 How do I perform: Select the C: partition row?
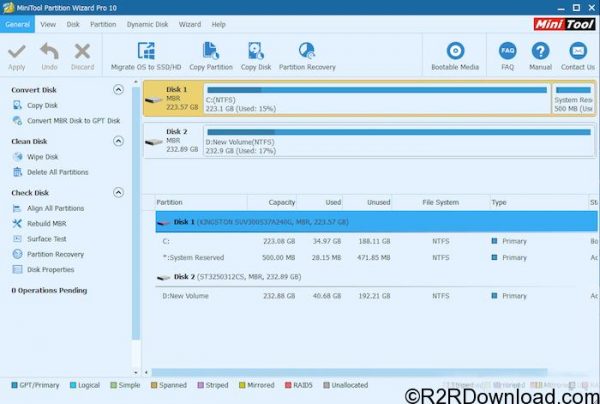tap(376, 241)
